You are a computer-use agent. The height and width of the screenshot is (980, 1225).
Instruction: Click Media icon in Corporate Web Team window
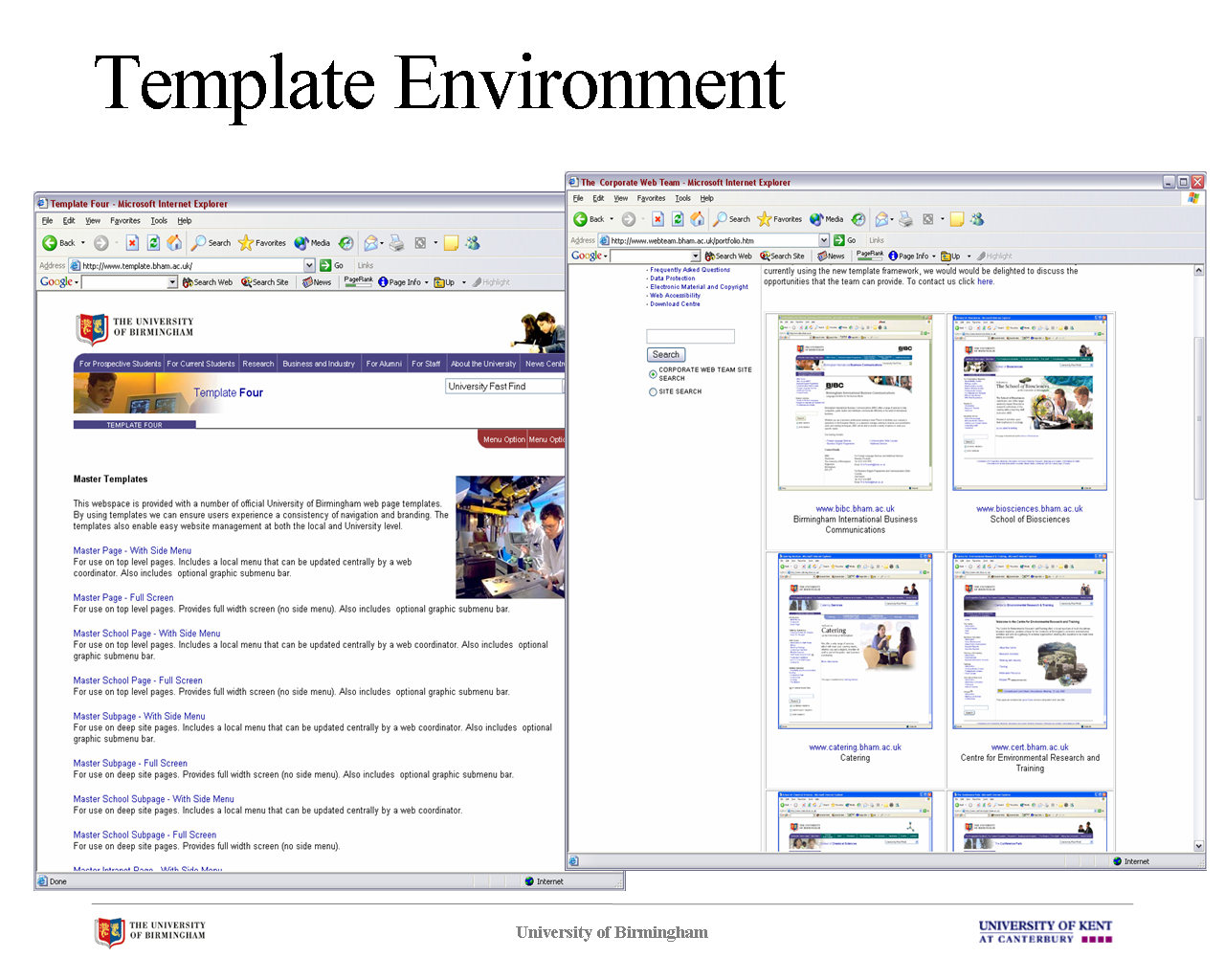827,219
